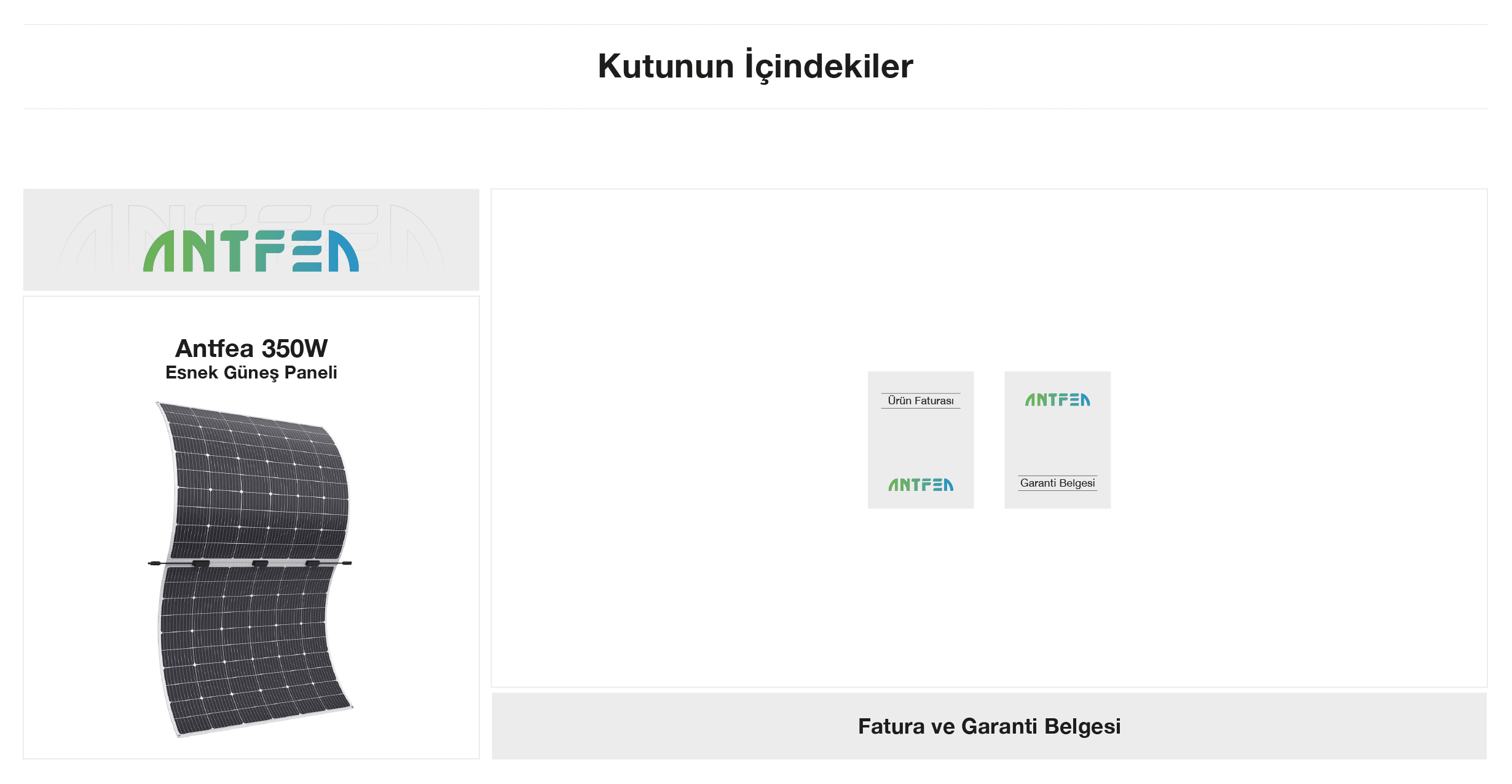Viewport: 1512px width, 784px height.
Task: Click the 'Fatura ve Garanti Belgesi' caption bar
Action: [x=989, y=726]
